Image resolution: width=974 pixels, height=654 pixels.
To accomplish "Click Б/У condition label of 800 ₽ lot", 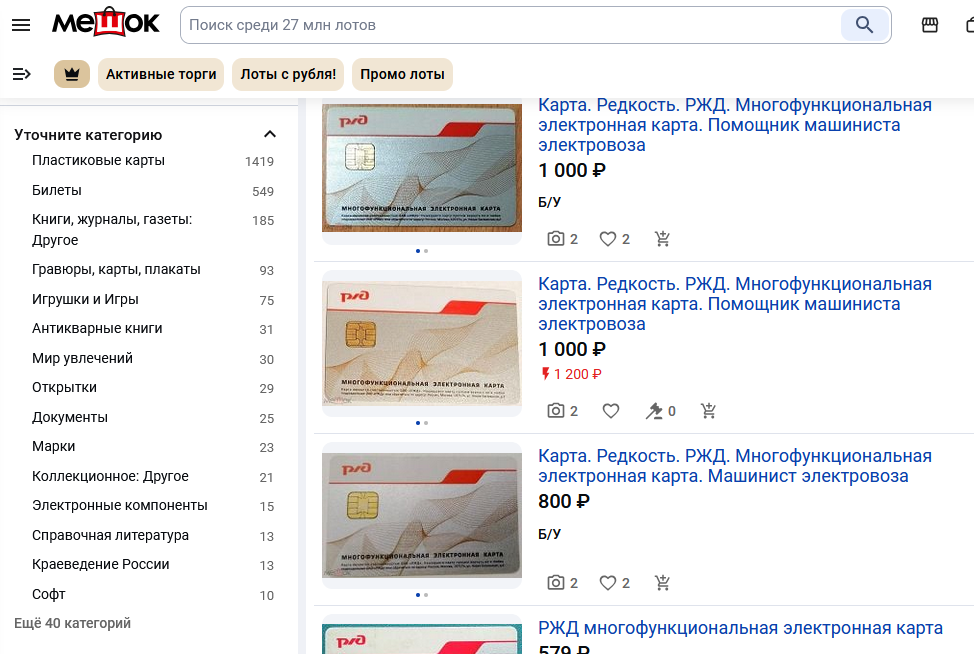I will (x=549, y=534).
